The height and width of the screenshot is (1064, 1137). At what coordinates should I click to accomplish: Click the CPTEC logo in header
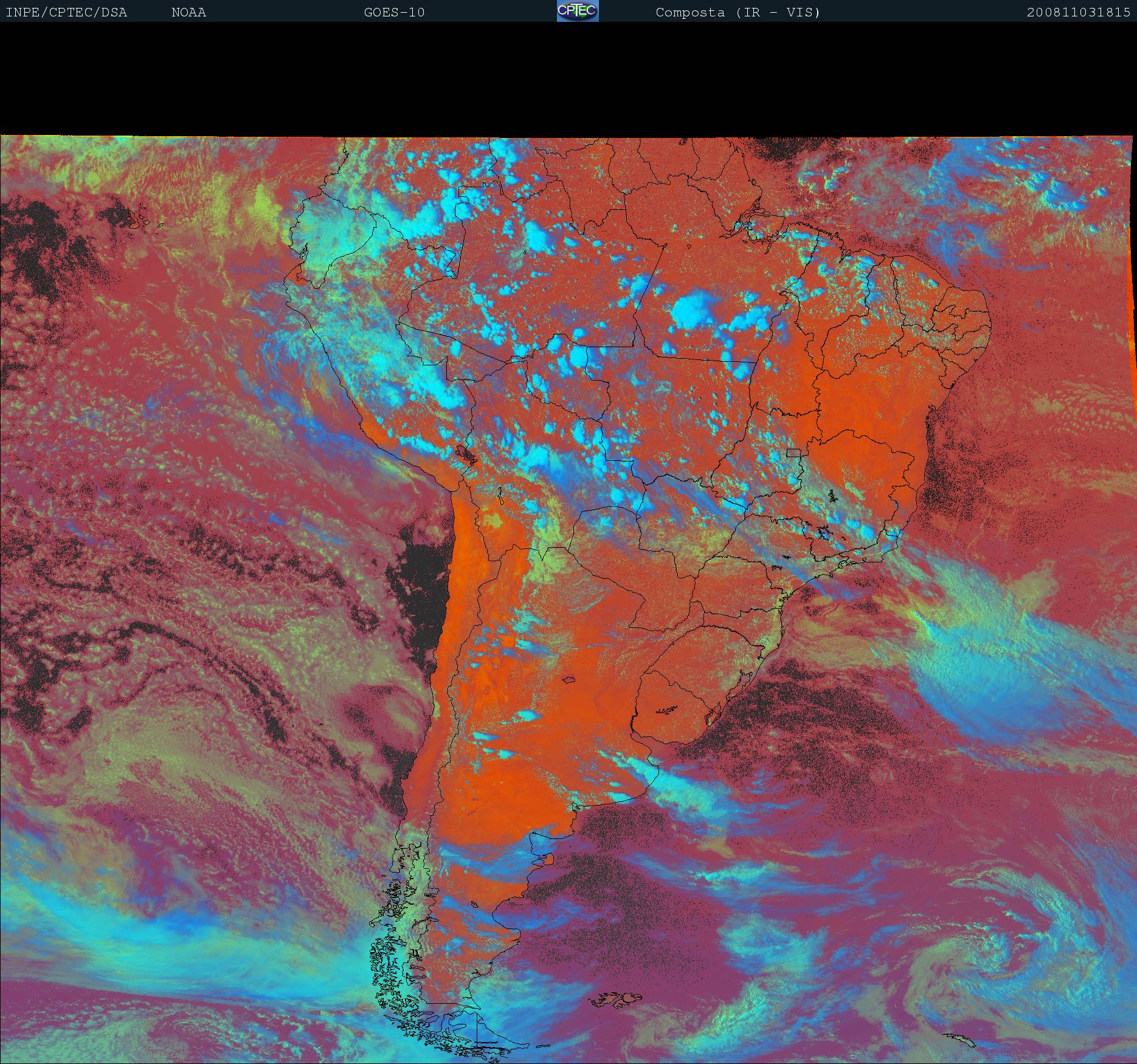tap(578, 12)
